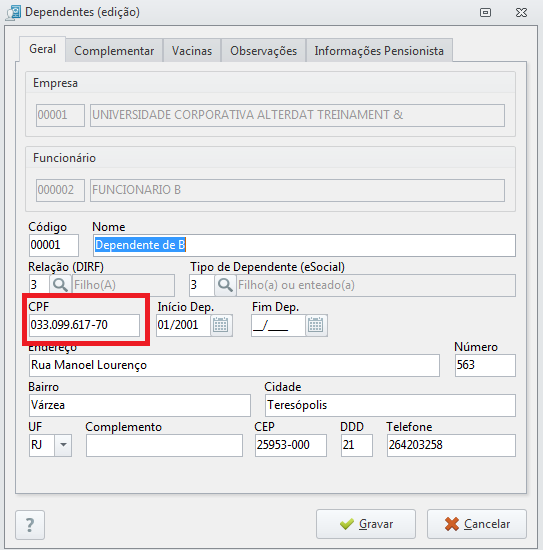Switch to the Complementar tab
This screenshot has height=550, width=543.
[114, 51]
